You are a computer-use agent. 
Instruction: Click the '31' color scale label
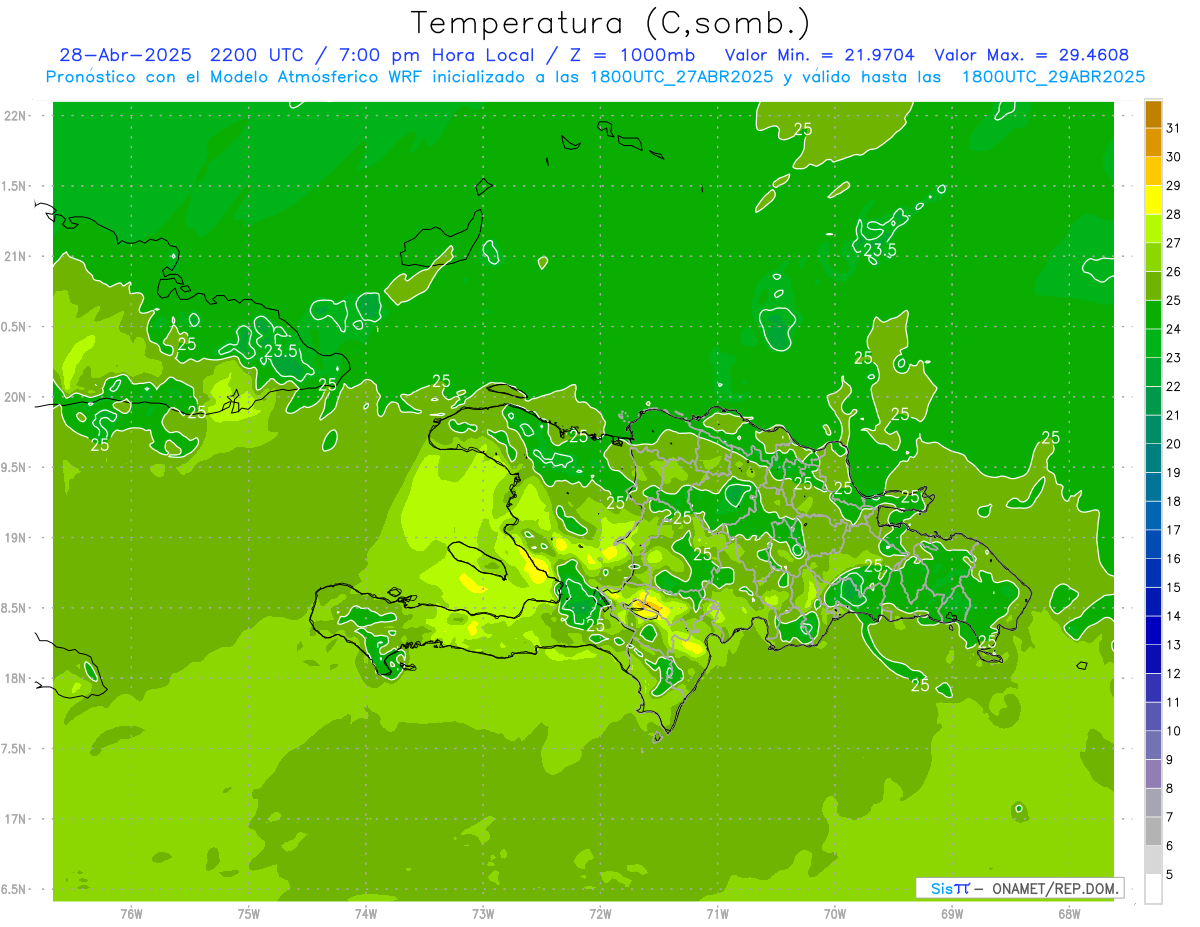click(x=1173, y=128)
